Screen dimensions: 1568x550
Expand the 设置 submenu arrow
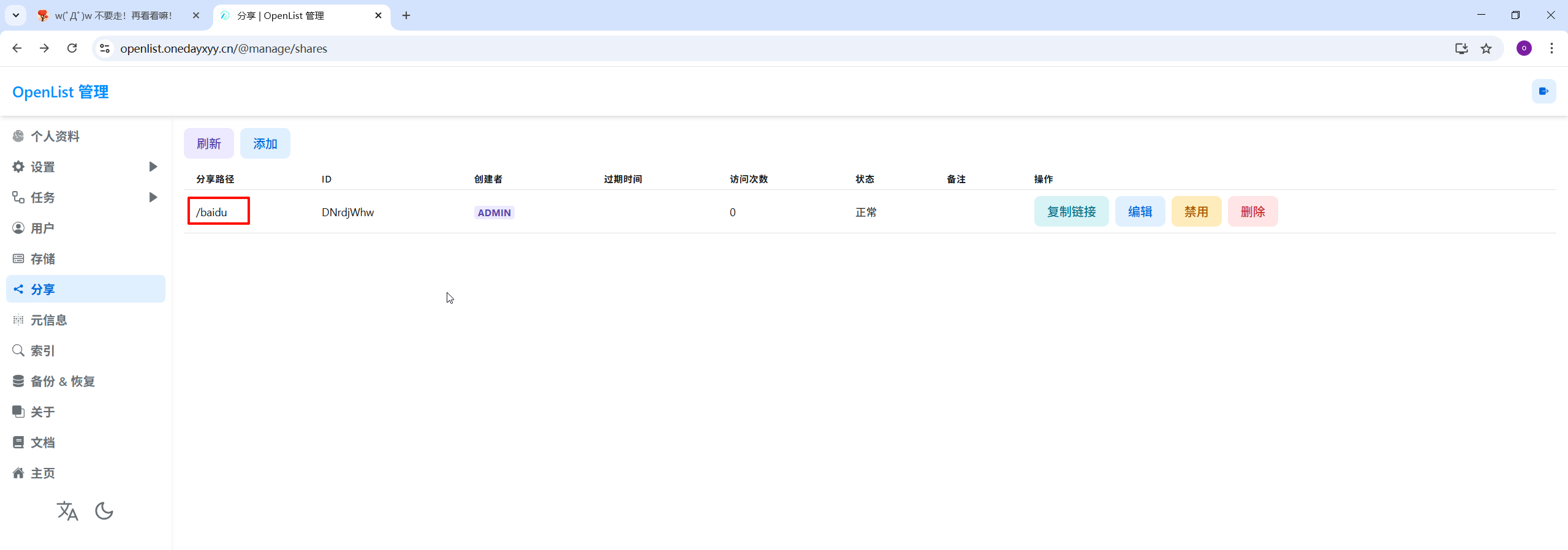[x=153, y=167]
